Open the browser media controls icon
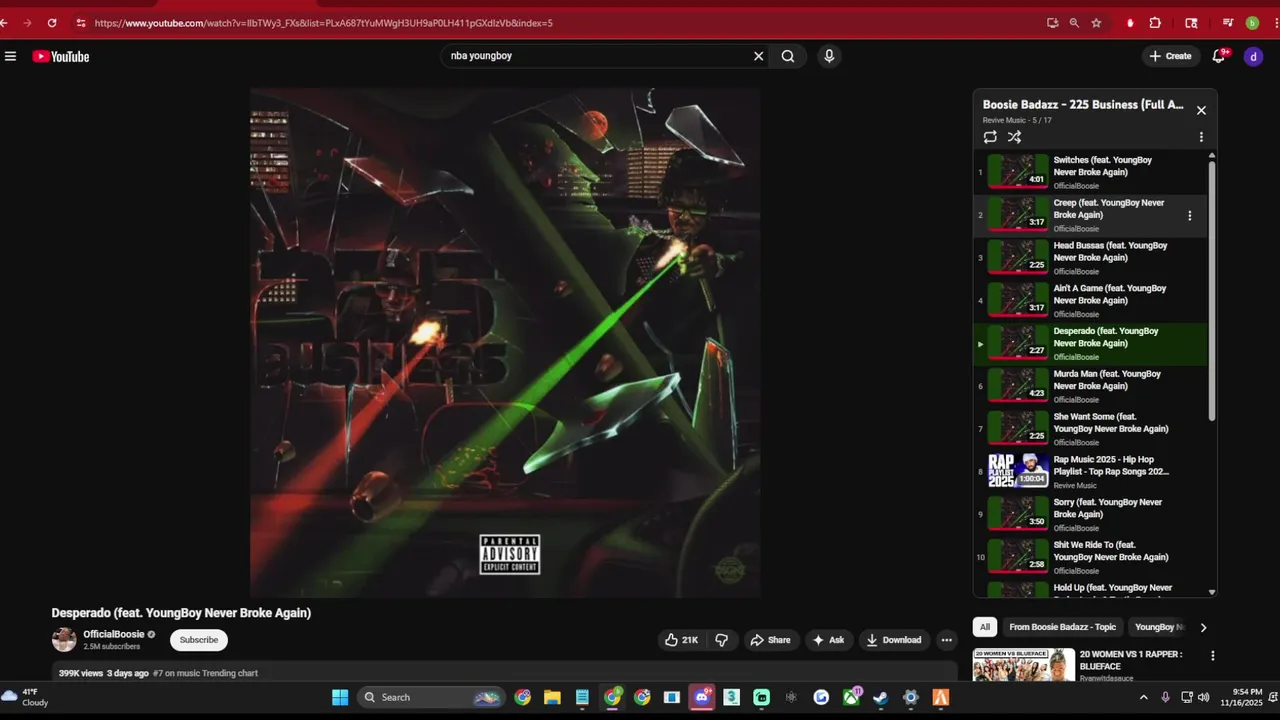 point(1227,22)
